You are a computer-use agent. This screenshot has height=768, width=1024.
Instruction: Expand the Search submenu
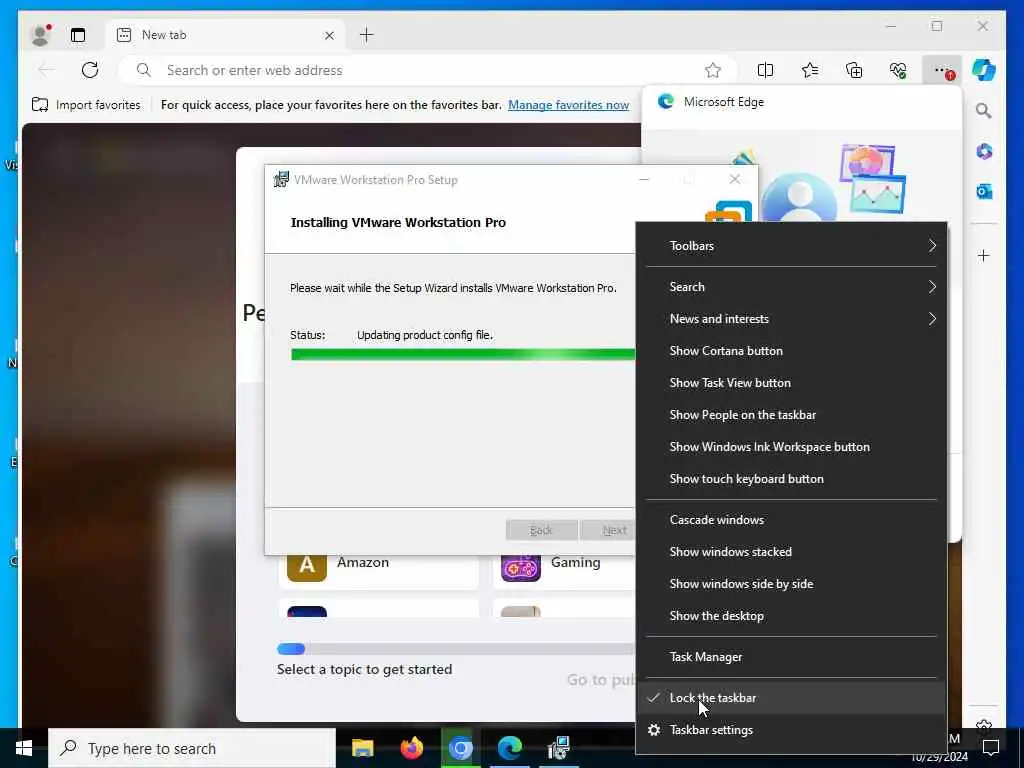[791, 287]
